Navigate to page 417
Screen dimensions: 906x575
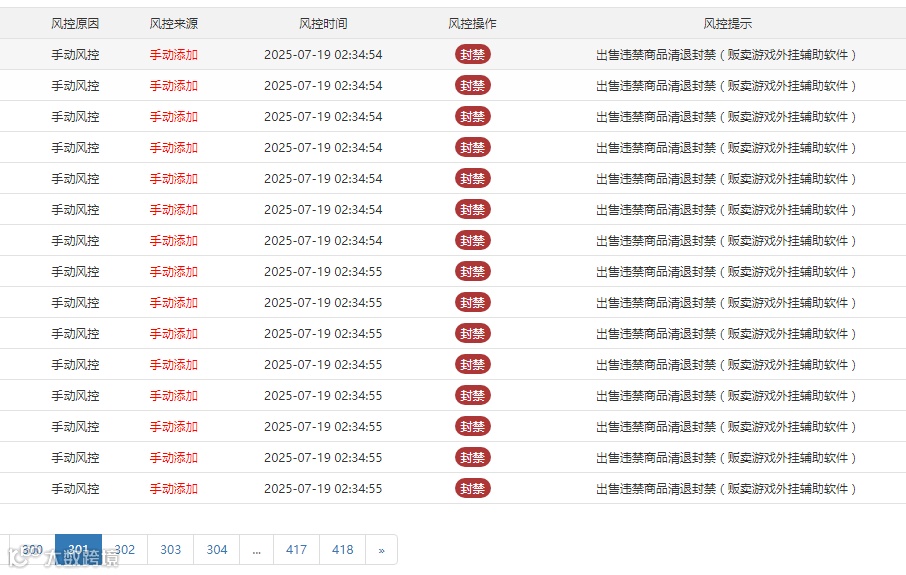coord(296,549)
